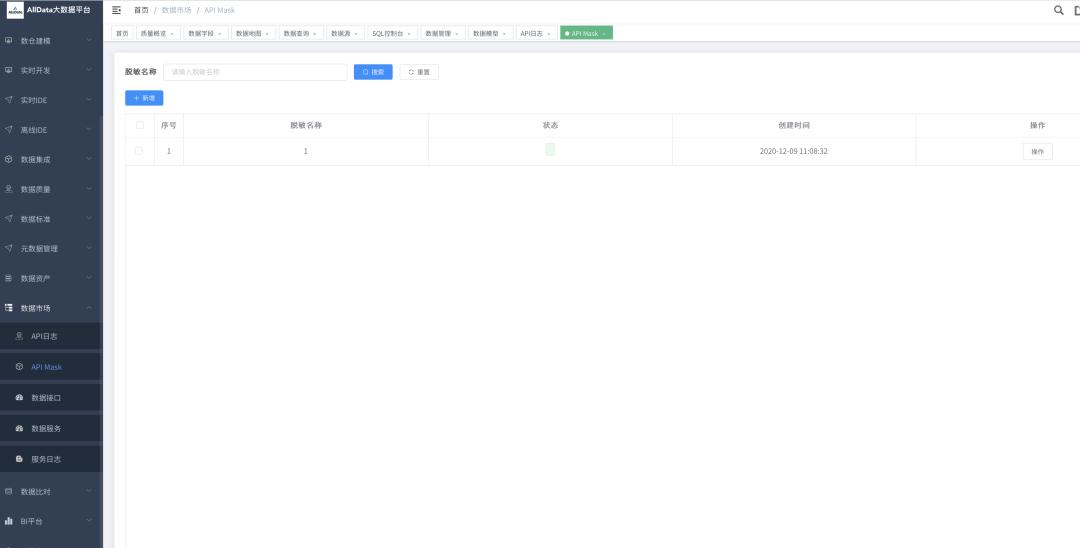Click the 数仓建模 sidebar icon

pyautogui.click(x=8, y=40)
